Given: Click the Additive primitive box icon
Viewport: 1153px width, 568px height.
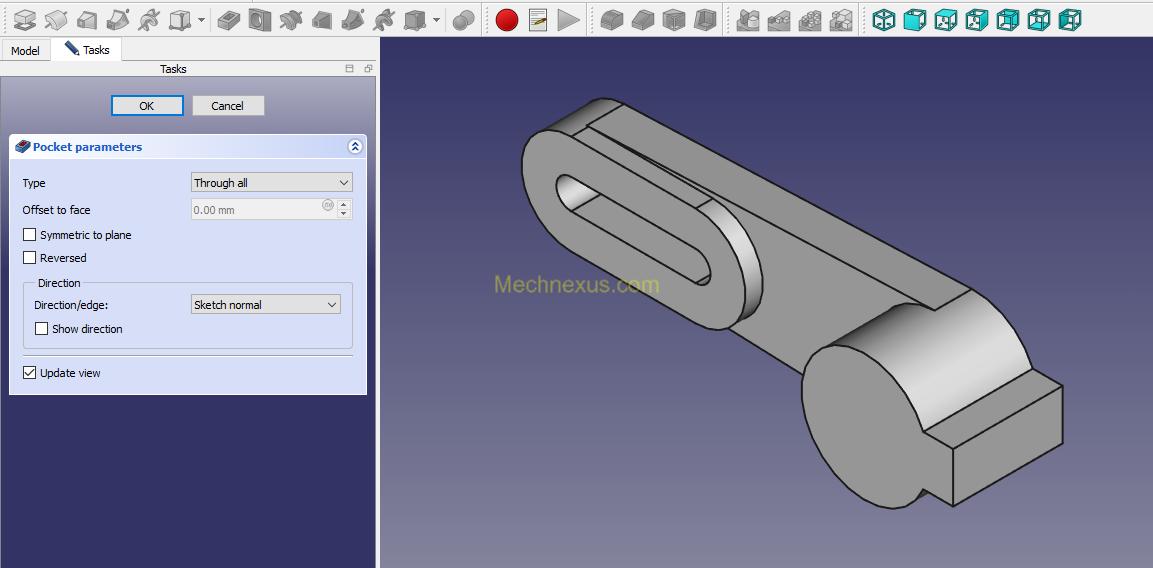Looking at the screenshot, I should pyautogui.click(x=180, y=20).
